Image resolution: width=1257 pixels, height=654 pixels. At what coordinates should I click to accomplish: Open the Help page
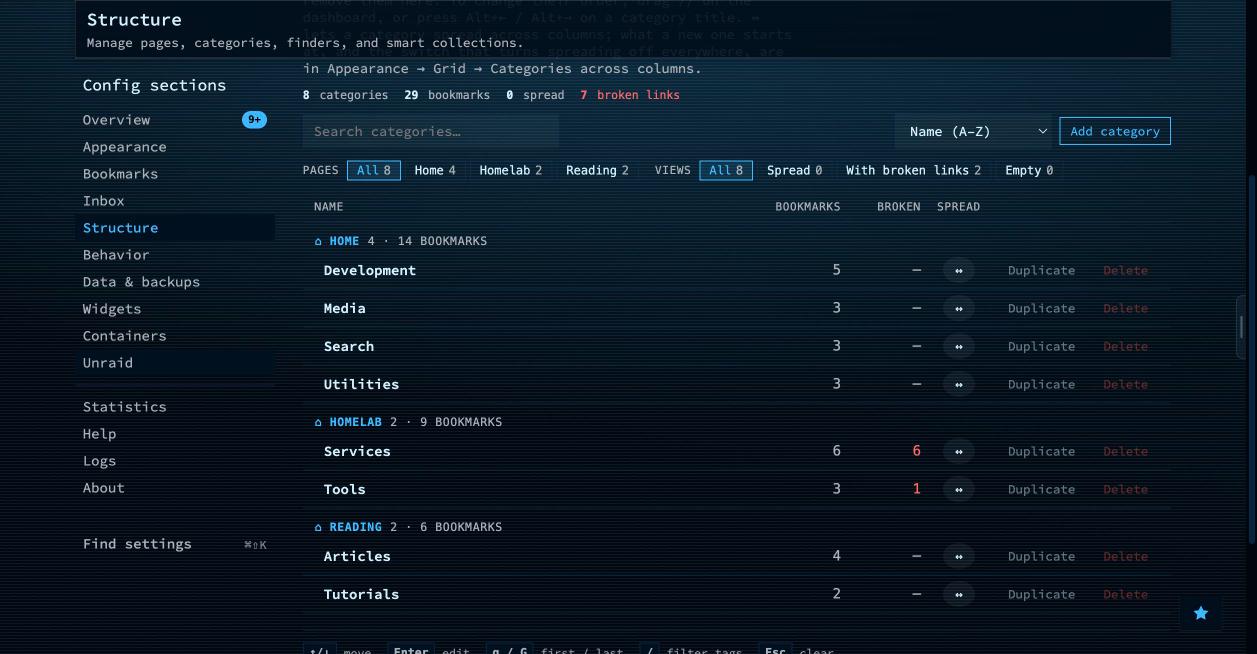click(x=175, y=434)
